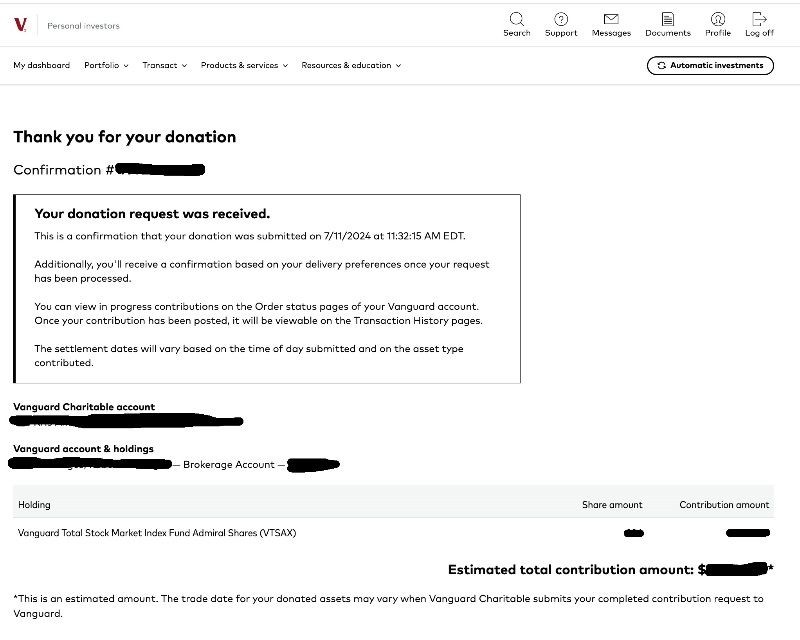Click the Holding column header
Screen dimensions: 800x640
34,505
